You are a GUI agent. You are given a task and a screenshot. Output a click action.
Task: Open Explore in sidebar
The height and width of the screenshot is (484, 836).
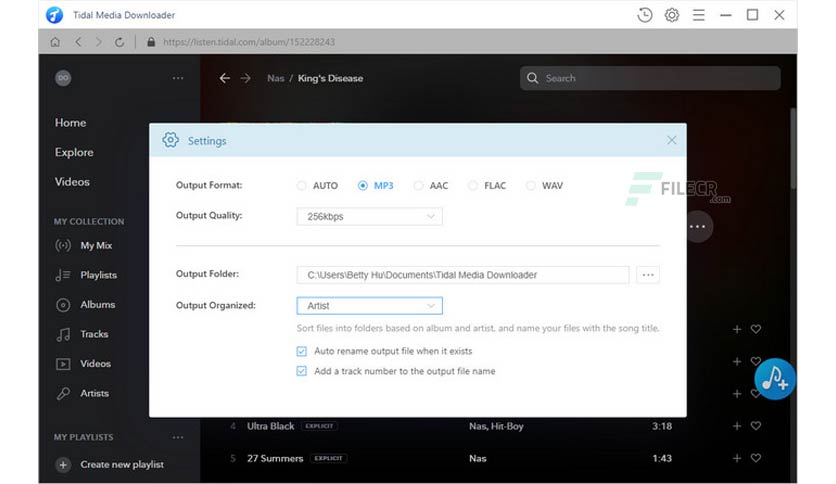coord(74,152)
